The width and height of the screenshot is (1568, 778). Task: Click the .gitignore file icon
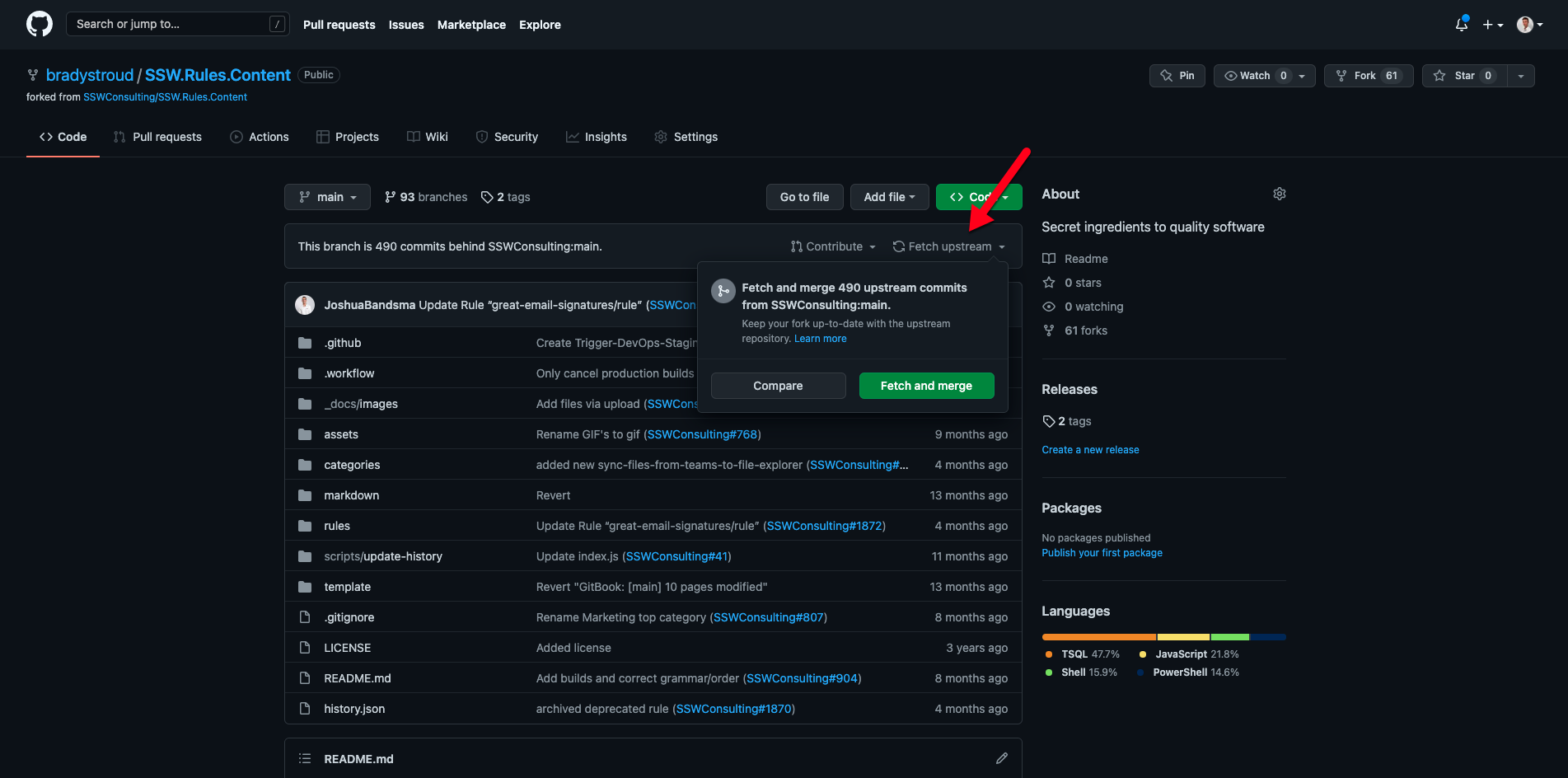tap(305, 617)
